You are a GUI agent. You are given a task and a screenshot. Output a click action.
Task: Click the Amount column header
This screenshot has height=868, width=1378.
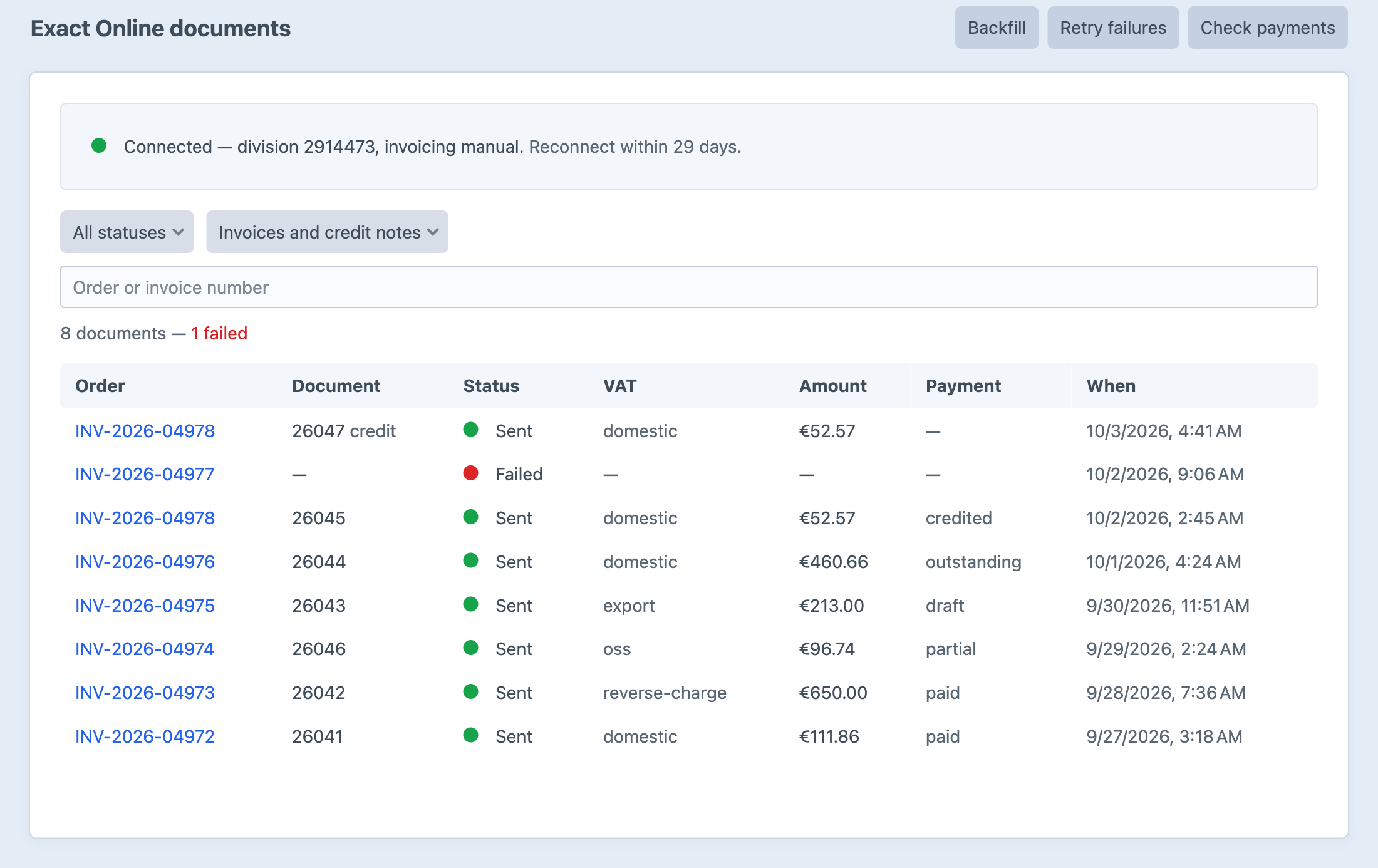(x=833, y=386)
